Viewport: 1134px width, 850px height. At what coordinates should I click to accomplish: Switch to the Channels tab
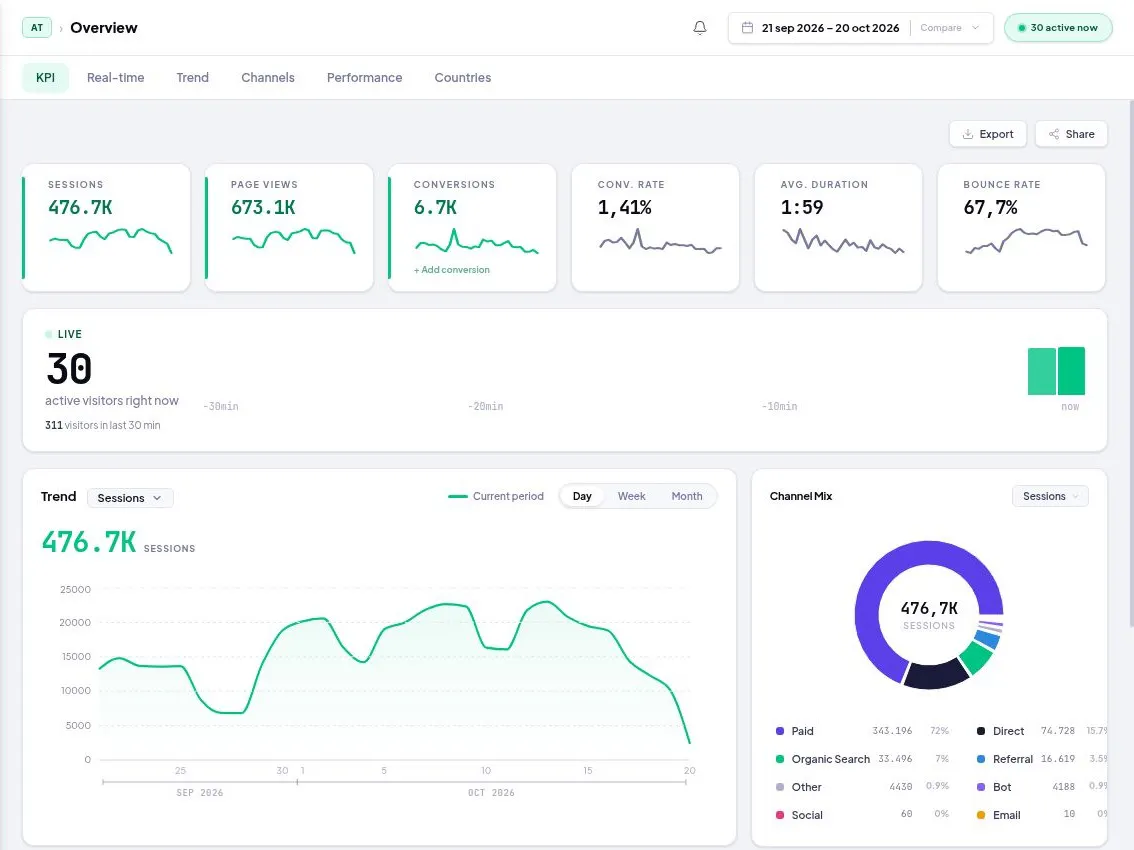tap(268, 77)
